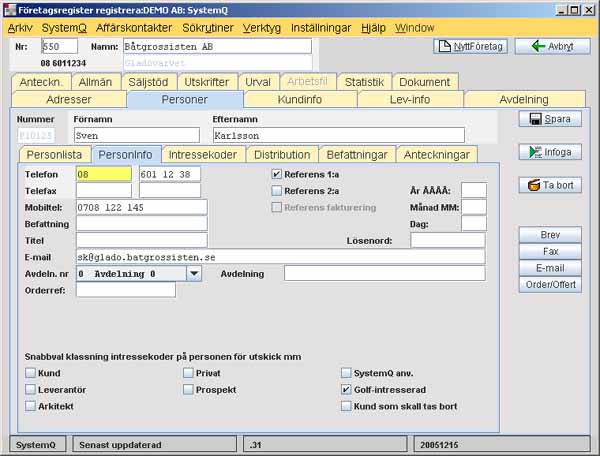The width and height of the screenshot is (600, 456).
Task: Check the SystemQ anv. checkbox
Action: coord(346,373)
